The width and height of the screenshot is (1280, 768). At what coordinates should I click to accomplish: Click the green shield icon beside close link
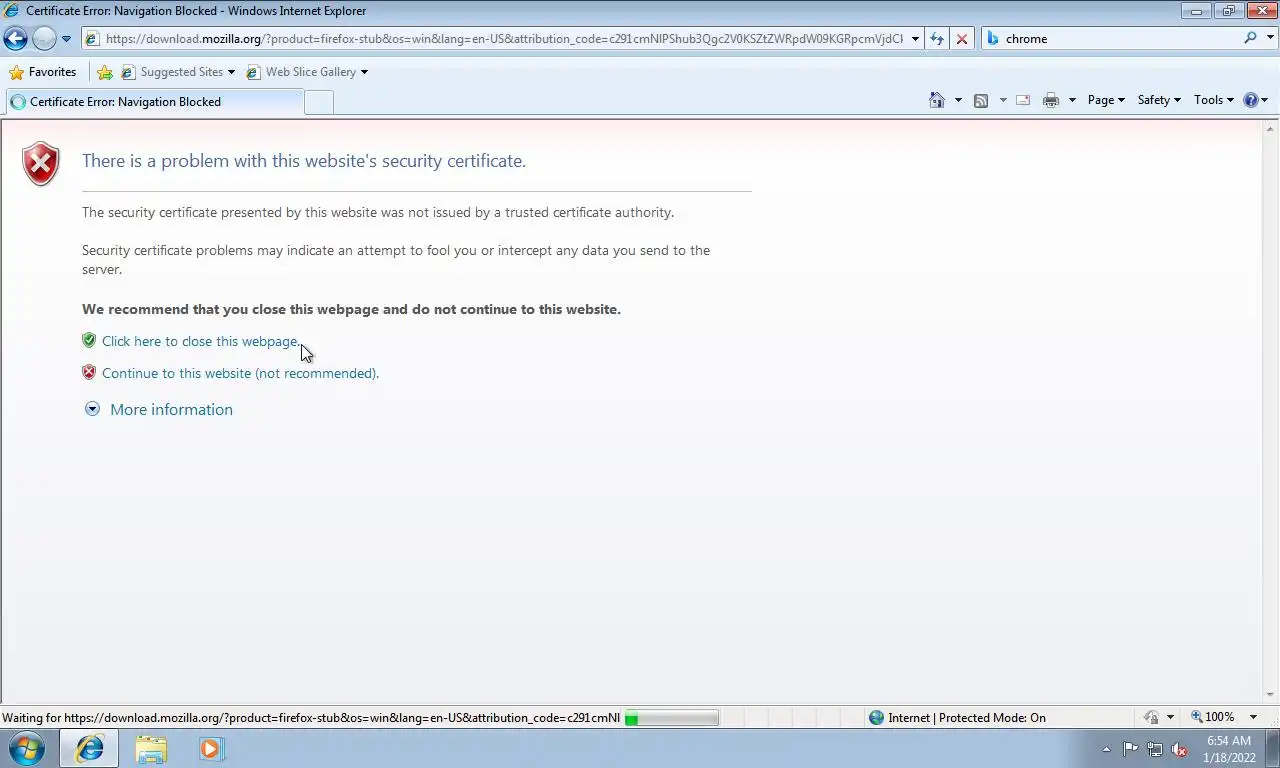click(89, 340)
